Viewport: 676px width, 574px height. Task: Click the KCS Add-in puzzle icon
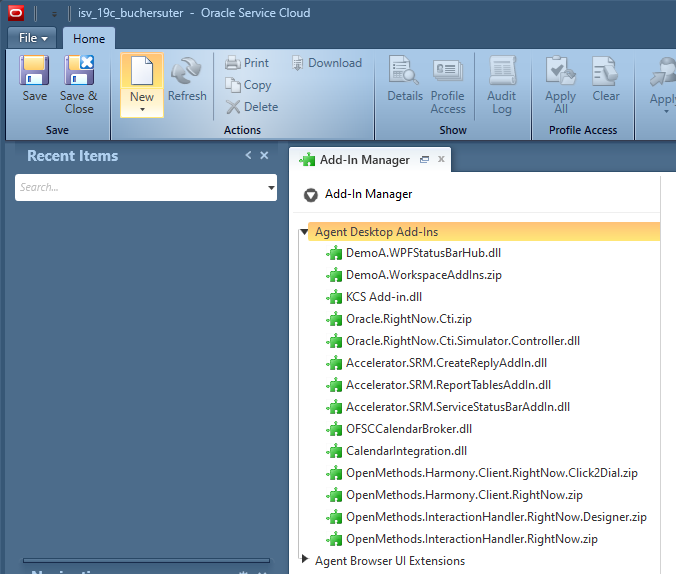(334, 297)
